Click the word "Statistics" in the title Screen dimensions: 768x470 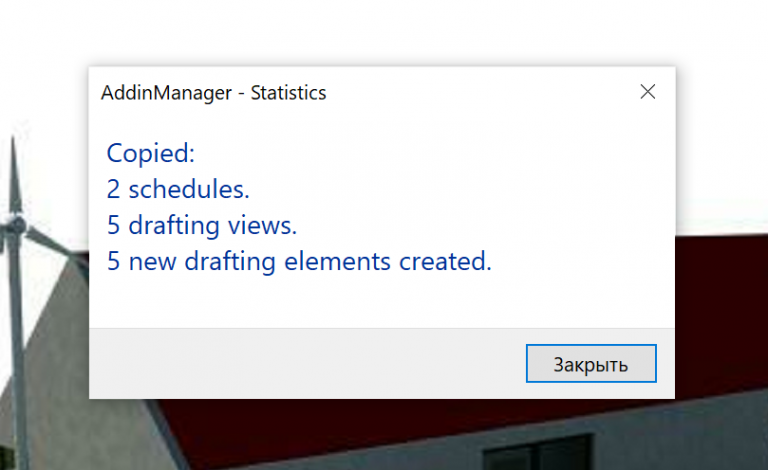tap(288, 93)
